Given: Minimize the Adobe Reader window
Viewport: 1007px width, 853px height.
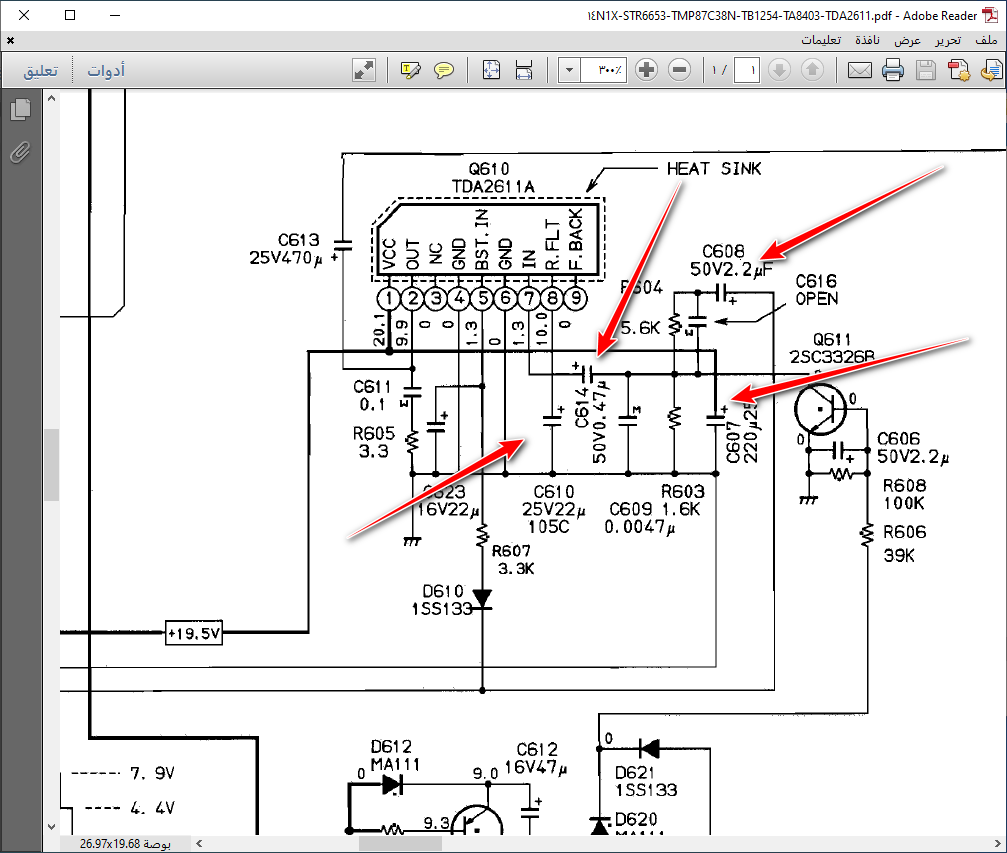Looking at the screenshot, I should click(x=115, y=15).
